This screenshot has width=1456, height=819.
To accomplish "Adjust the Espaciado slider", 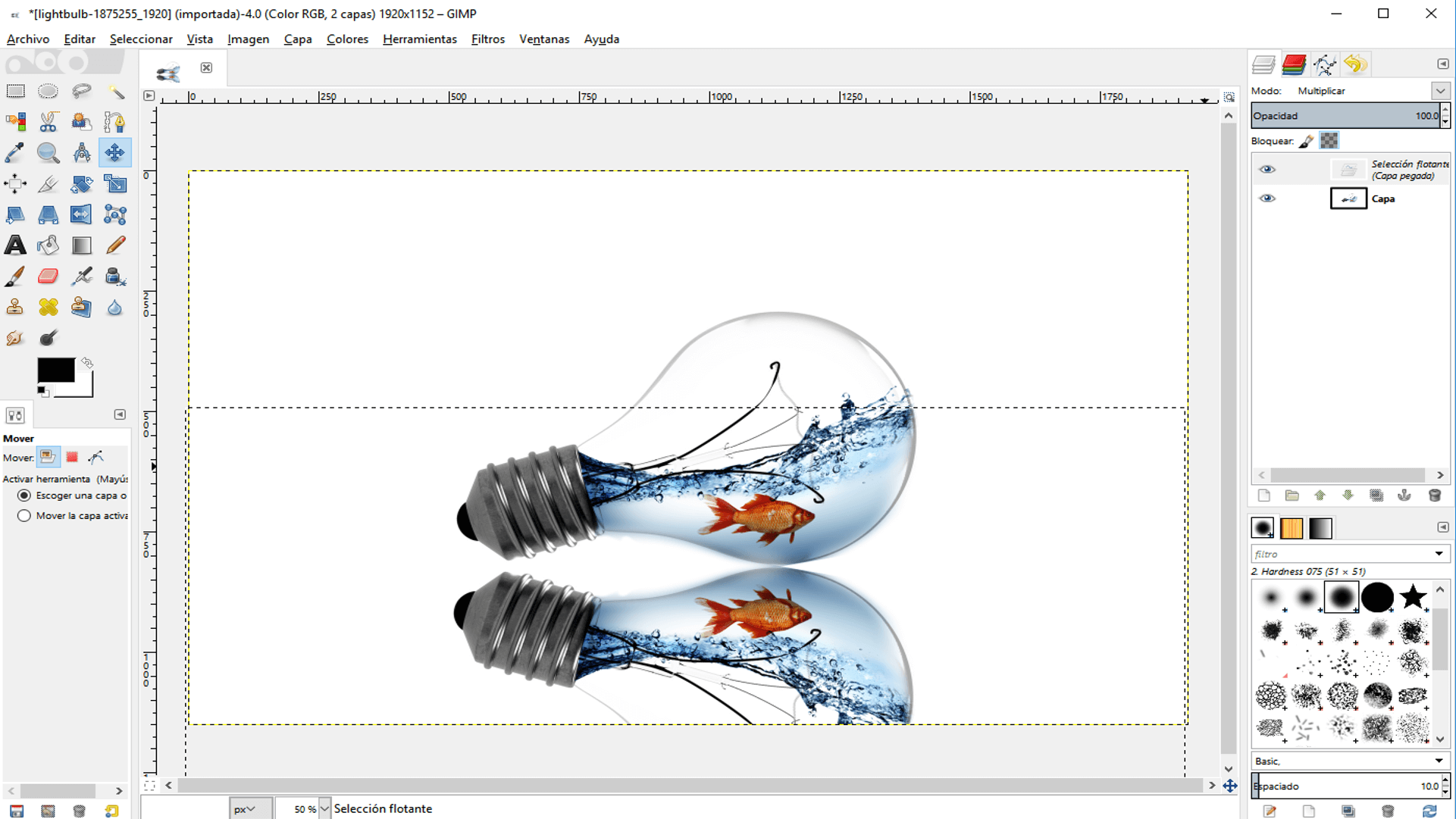I will click(1345, 786).
